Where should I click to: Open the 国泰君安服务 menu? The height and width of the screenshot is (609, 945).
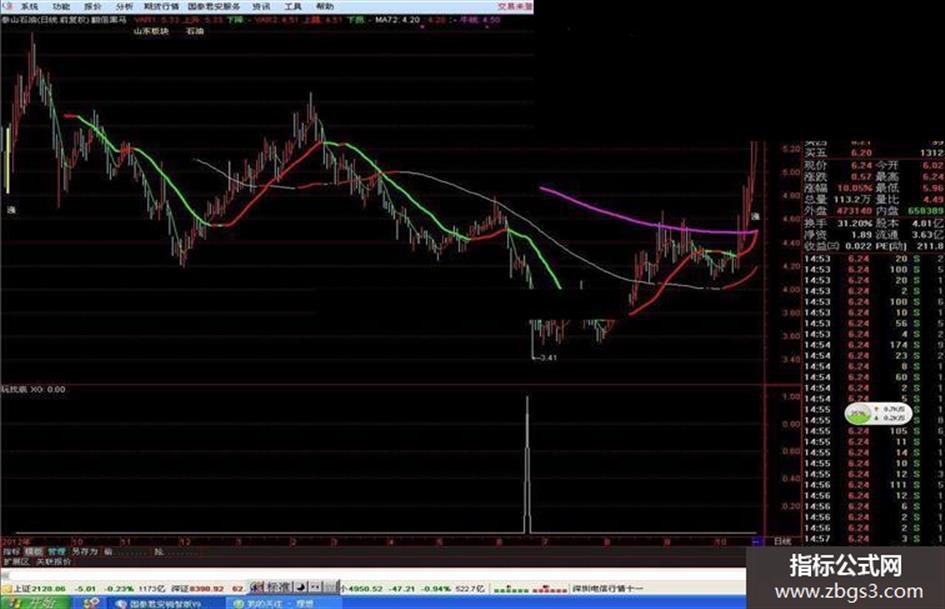214,7
